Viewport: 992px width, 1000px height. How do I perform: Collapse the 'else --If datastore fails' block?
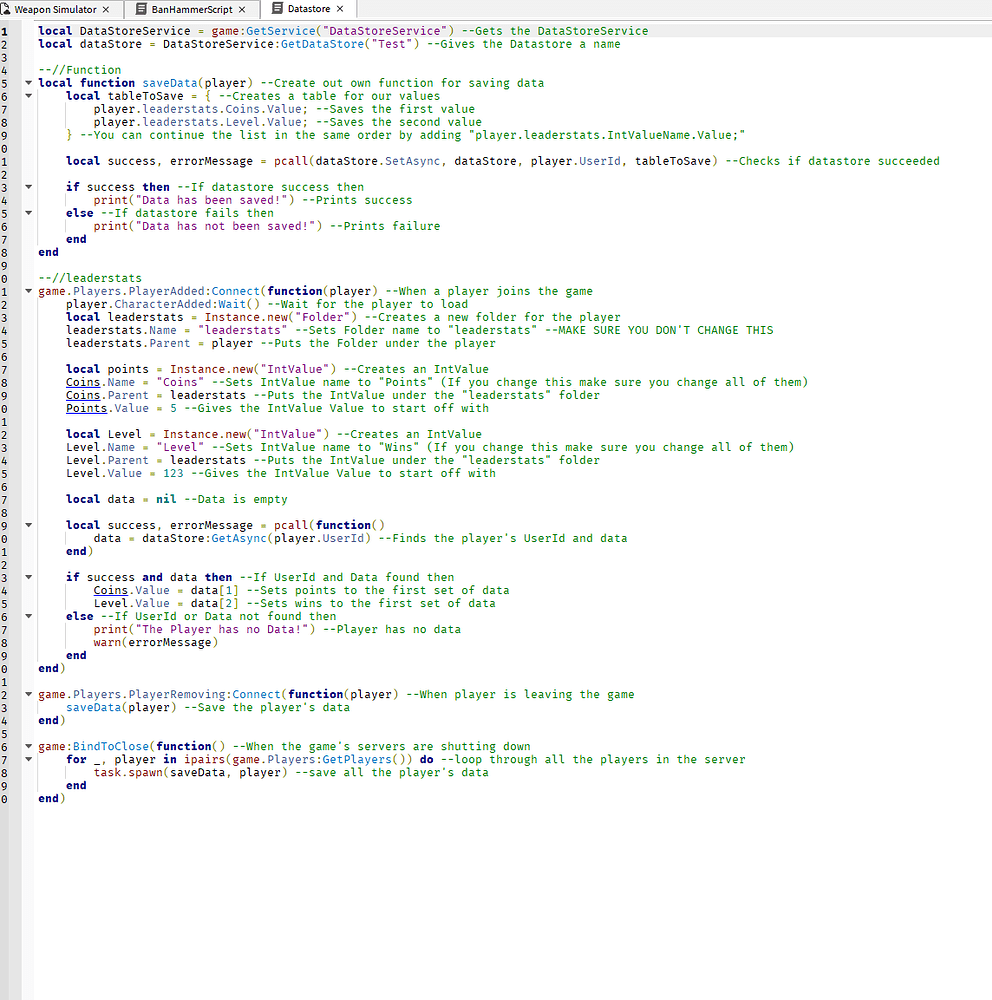pos(28,212)
